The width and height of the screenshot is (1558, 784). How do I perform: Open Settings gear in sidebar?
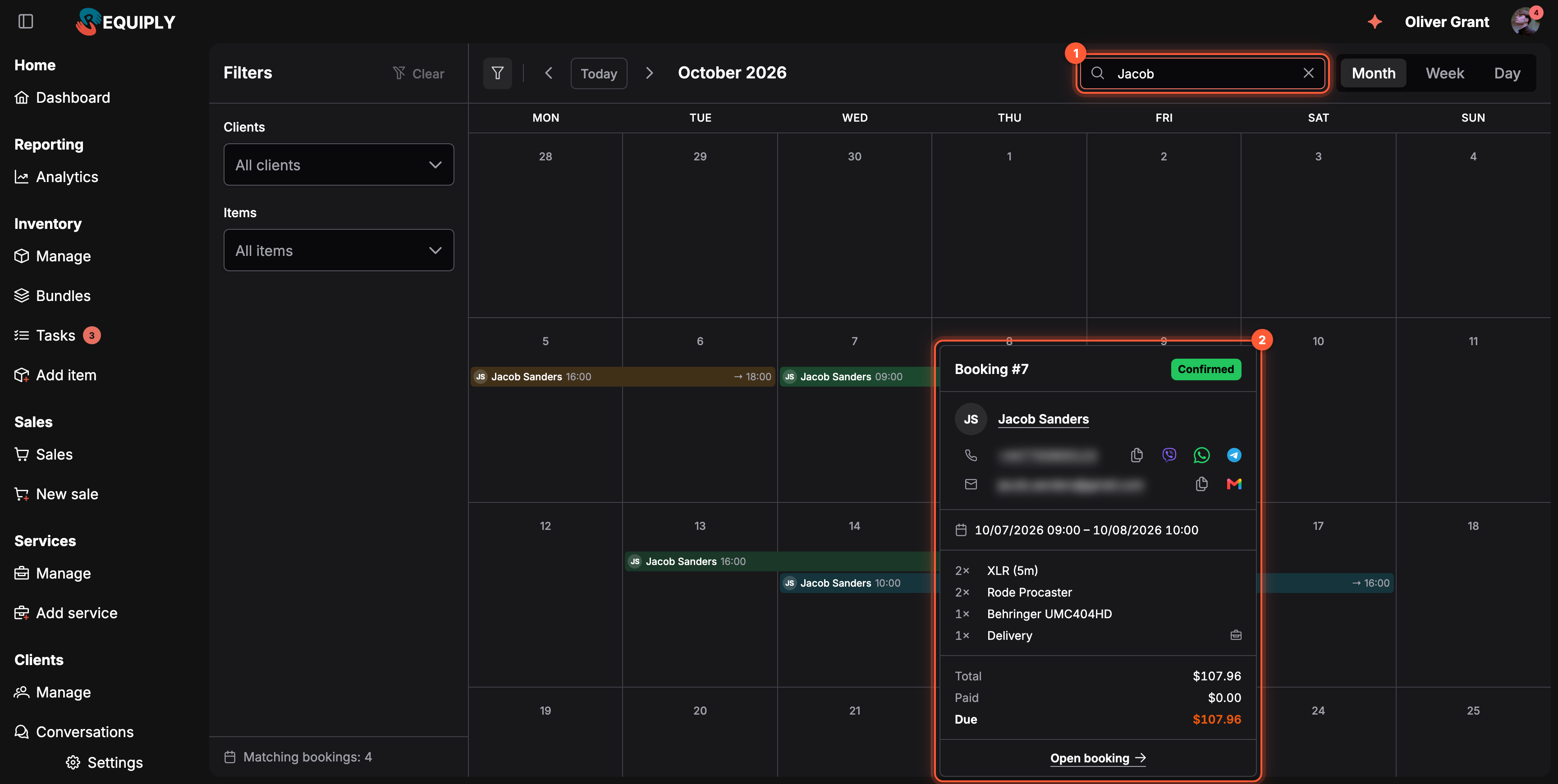click(104, 763)
